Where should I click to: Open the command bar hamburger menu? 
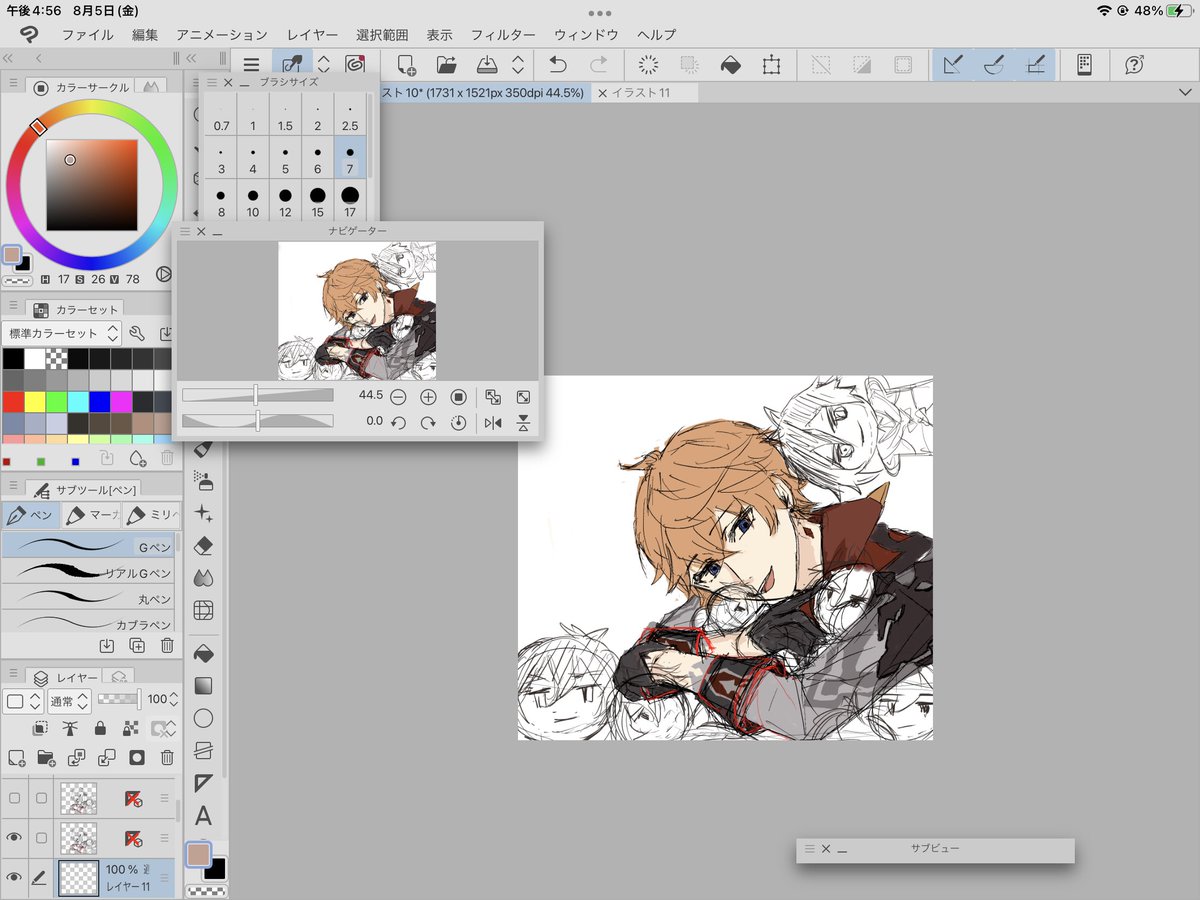251,65
